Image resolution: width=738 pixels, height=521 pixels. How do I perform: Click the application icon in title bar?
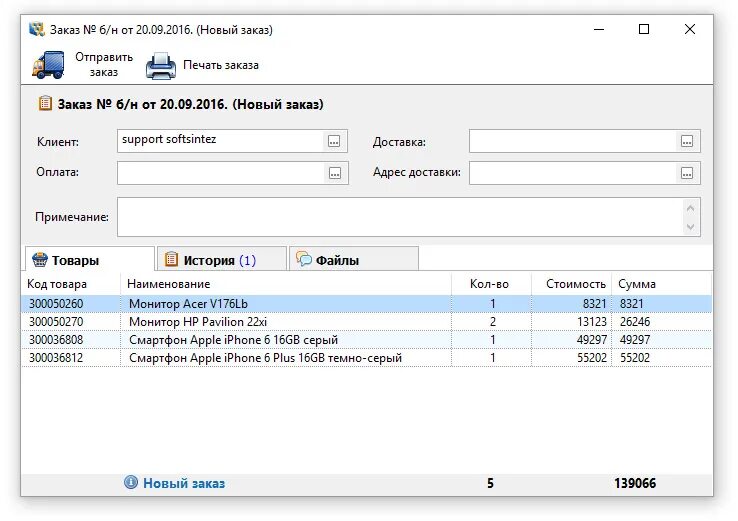point(37,29)
